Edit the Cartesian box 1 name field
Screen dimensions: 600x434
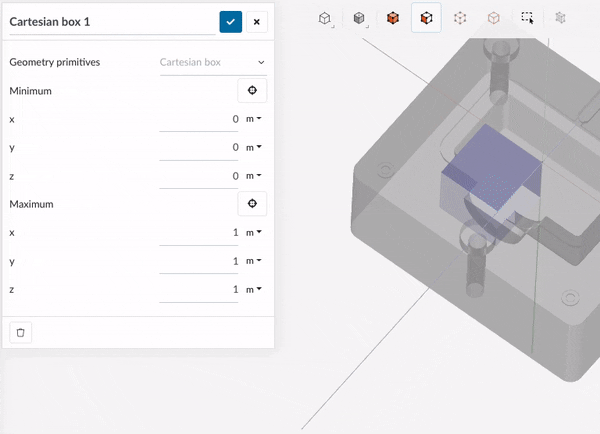[x=108, y=21]
